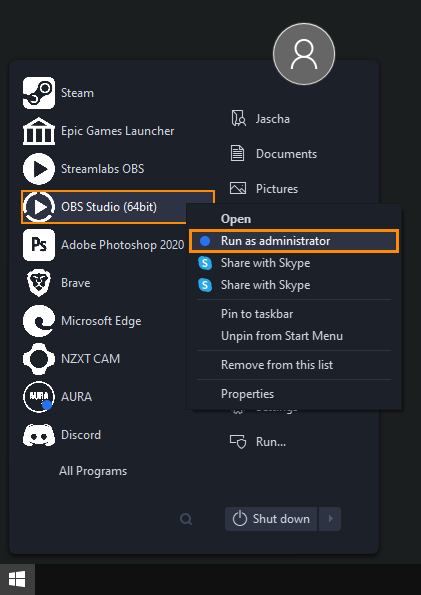The width and height of the screenshot is (421, 595).
Task: Click first Share with Skype icon
Action: pyautogui.click(x=205, y=263)
